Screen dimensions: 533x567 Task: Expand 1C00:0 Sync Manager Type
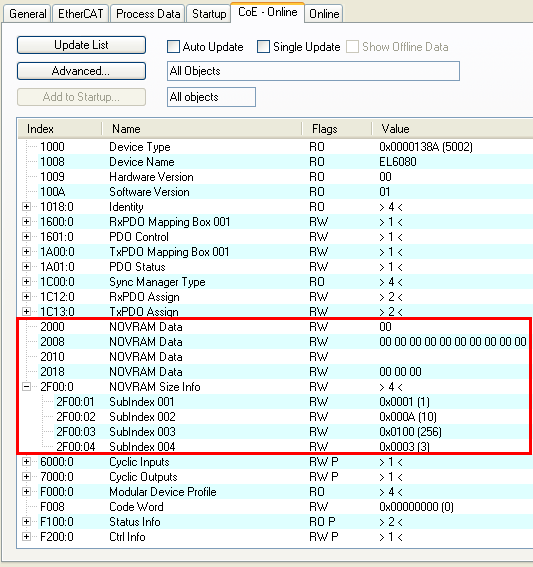pos(26,282)
